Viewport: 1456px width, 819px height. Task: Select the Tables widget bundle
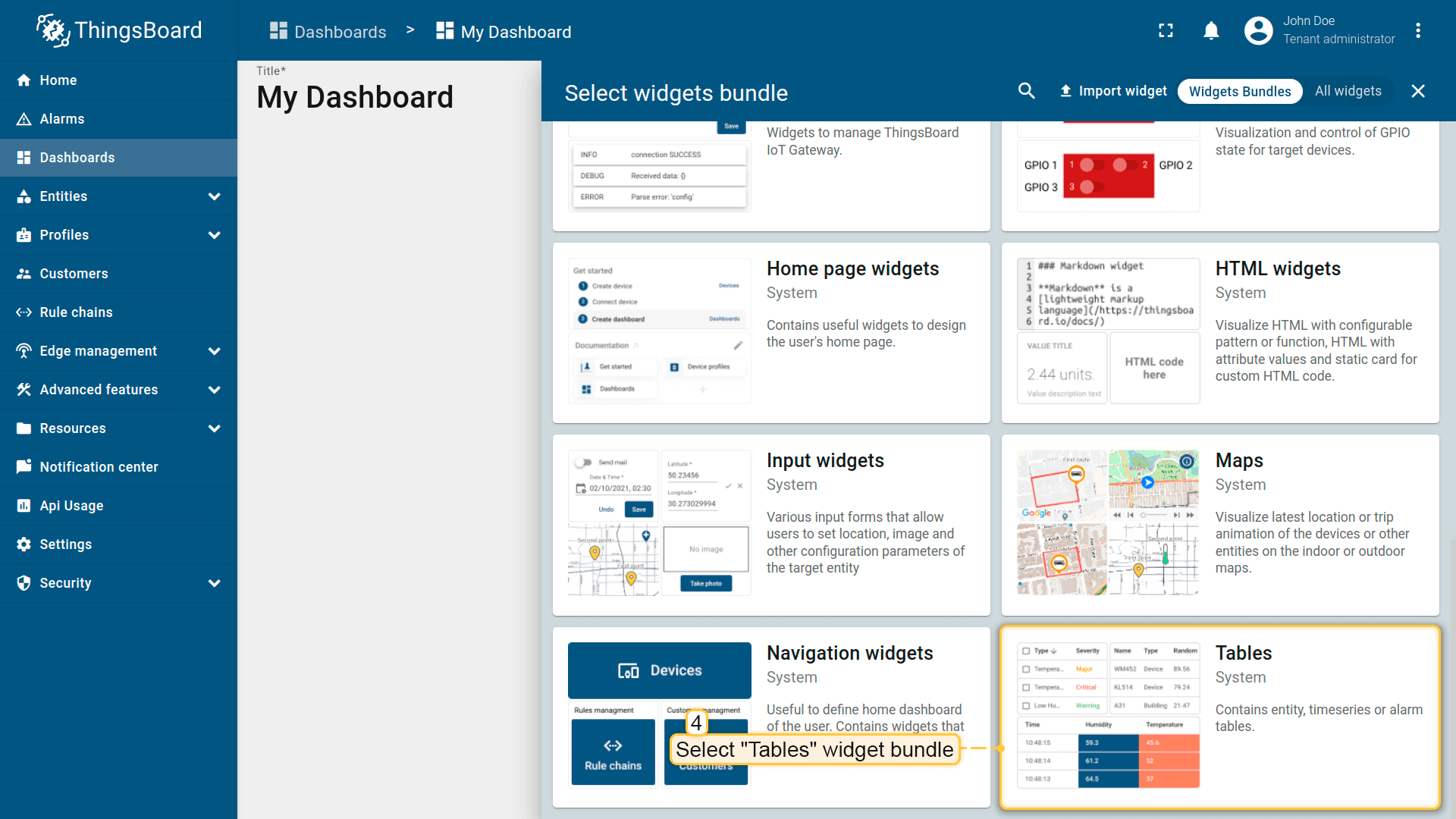click(1219, 717)
